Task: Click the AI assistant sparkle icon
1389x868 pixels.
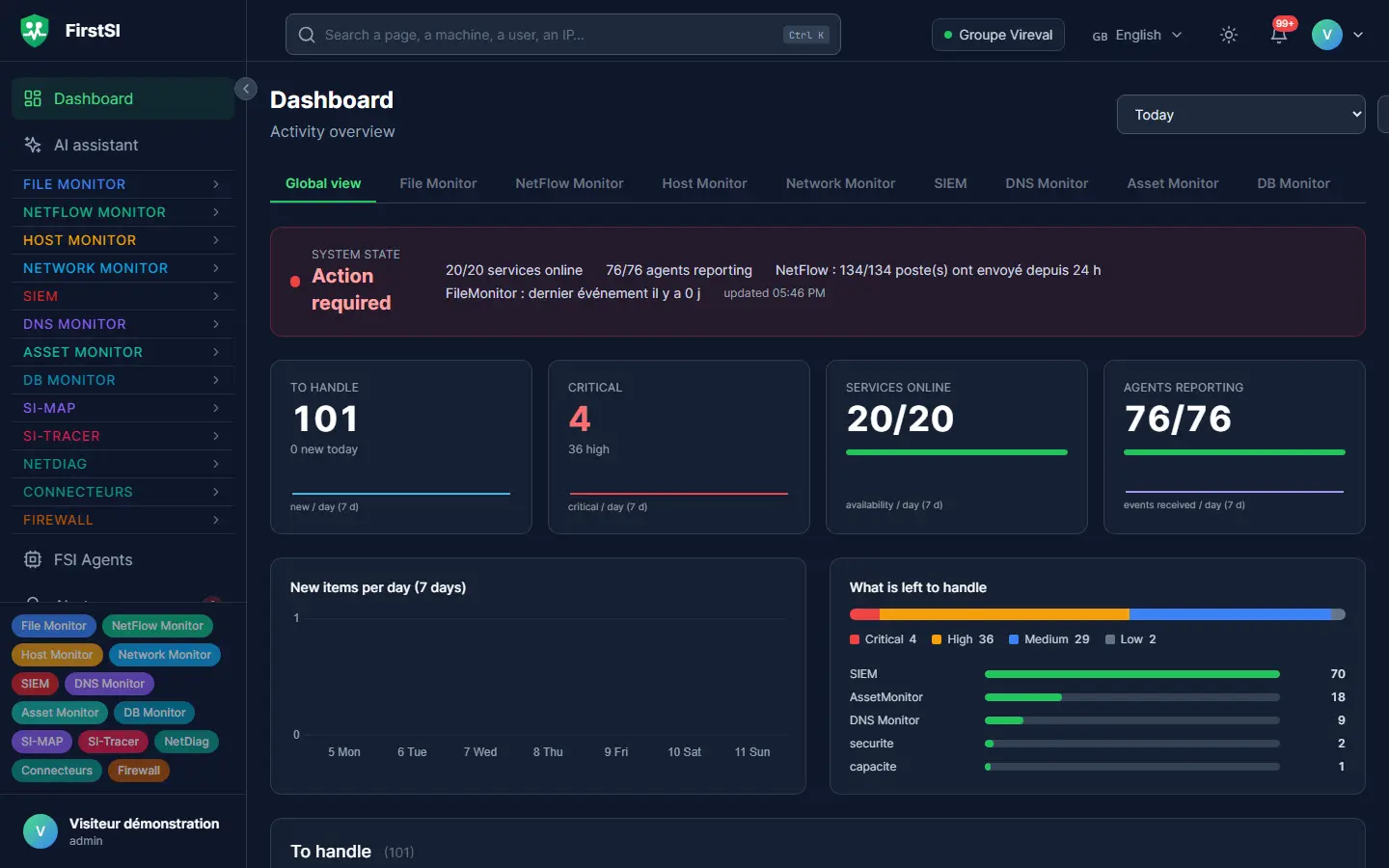Action: 33,145
